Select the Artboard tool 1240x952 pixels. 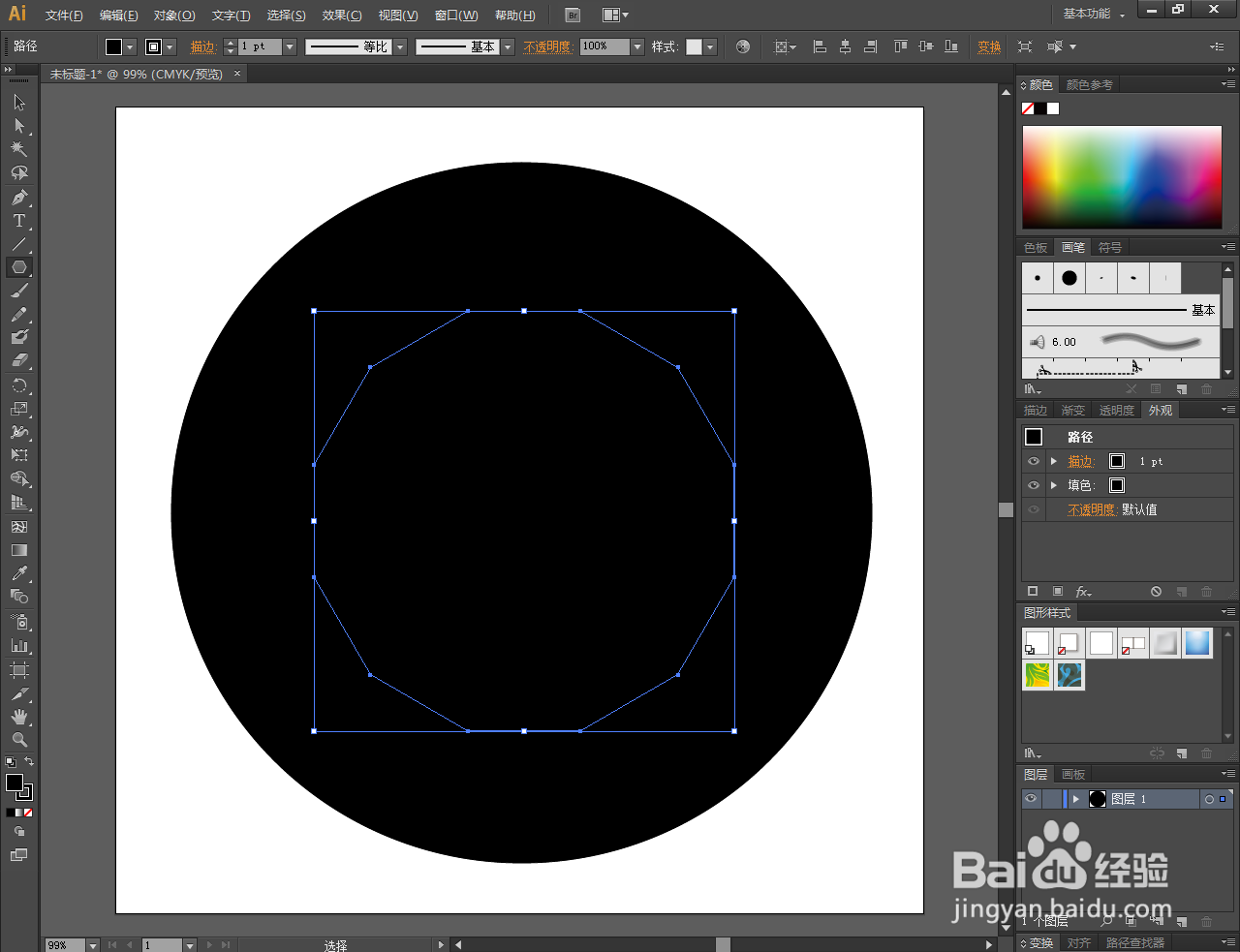pyautogui.click(x=19, y=670)
